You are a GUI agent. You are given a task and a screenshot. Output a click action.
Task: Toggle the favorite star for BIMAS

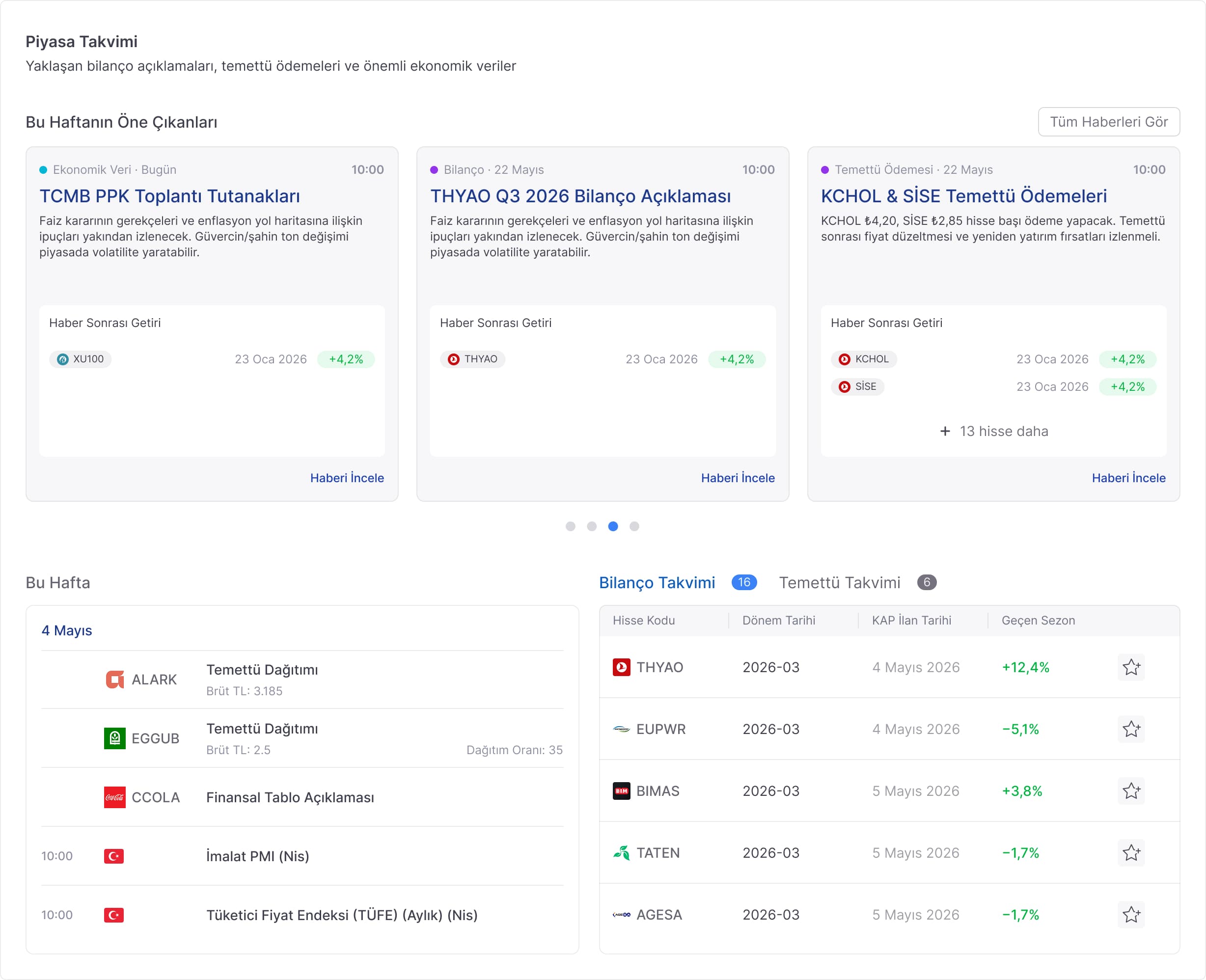tap(1131, 791)
